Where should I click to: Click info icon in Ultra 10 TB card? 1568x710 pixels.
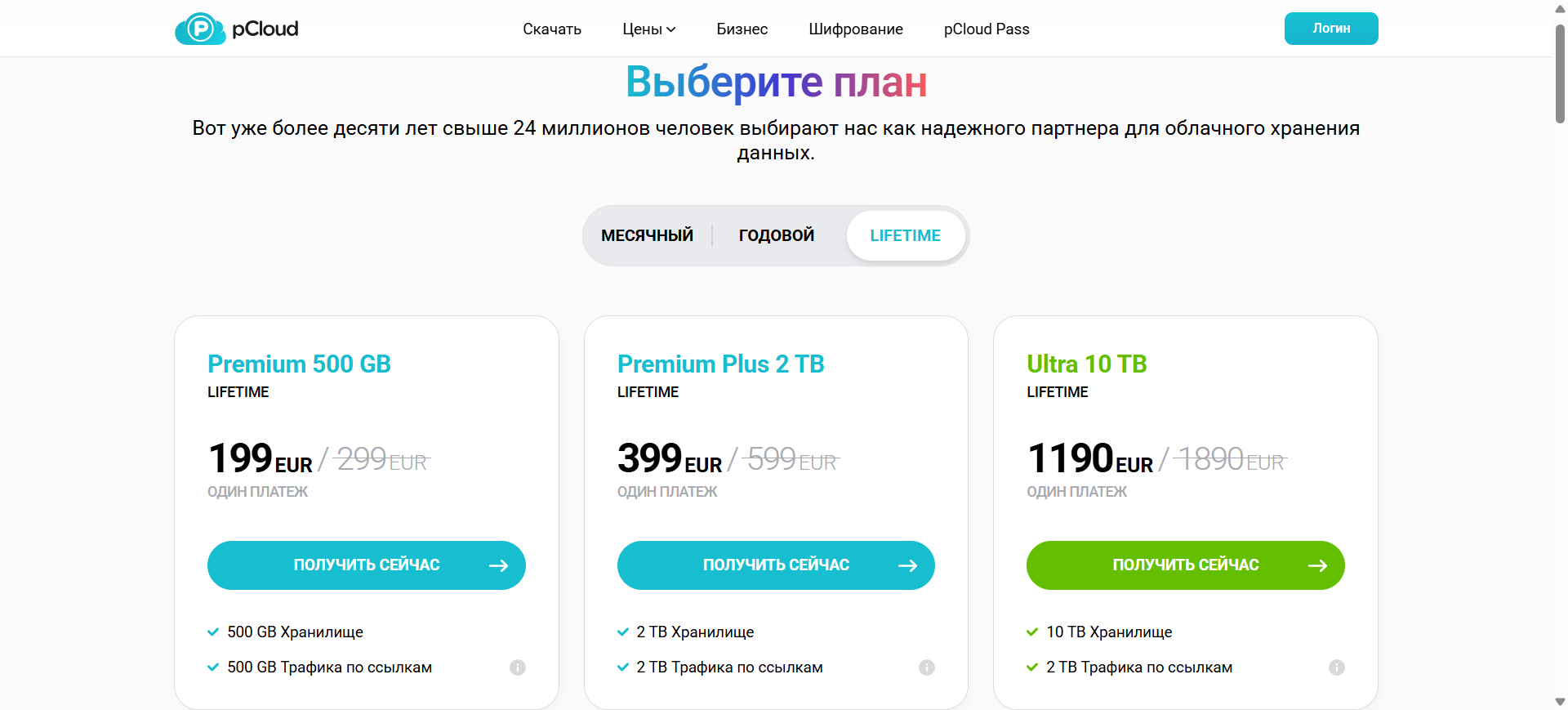[x=1337, y=668]
